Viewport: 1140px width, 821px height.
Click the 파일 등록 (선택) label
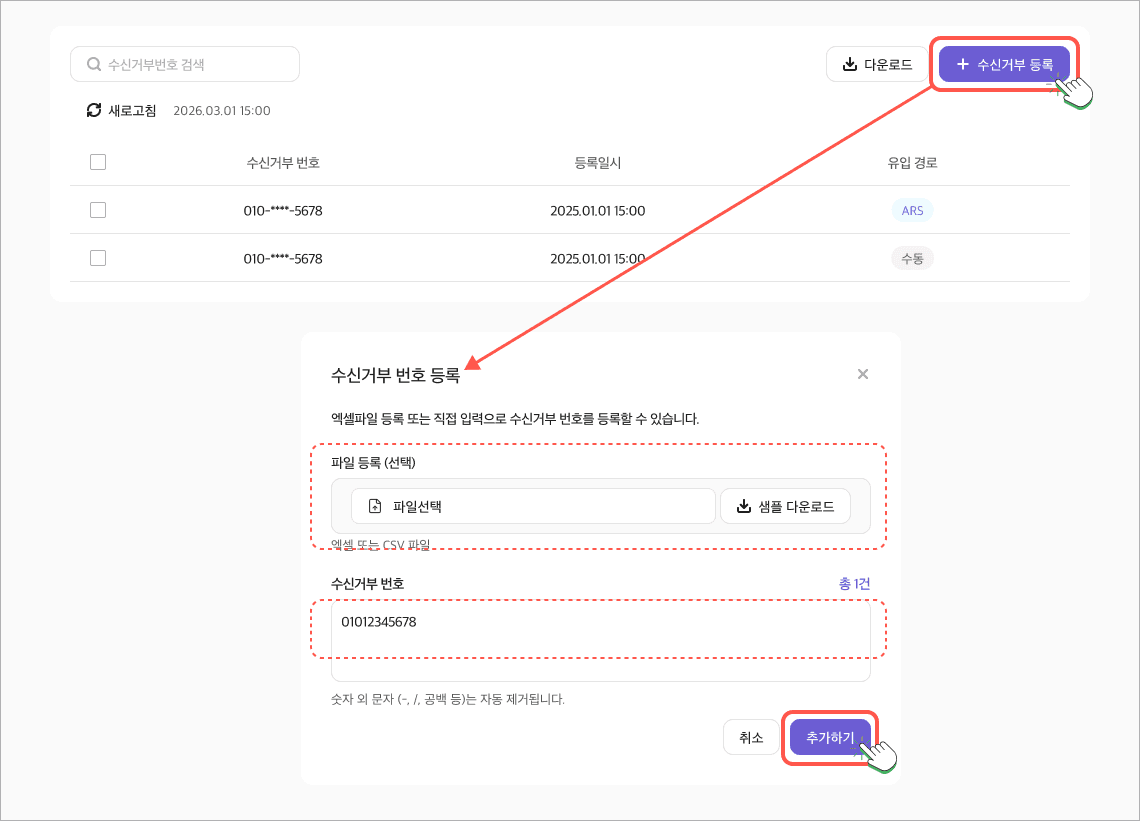373,462
